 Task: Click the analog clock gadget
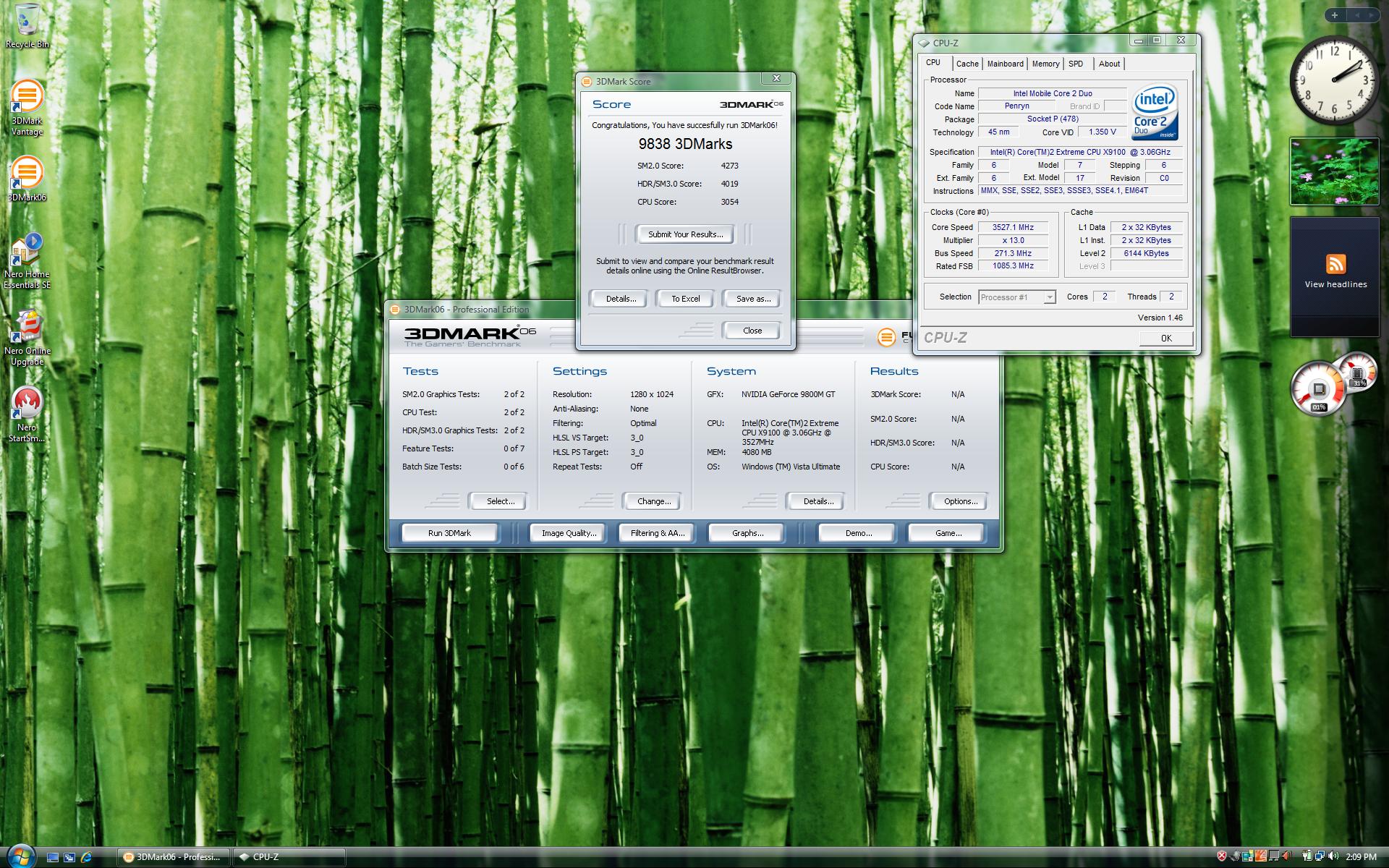coord(1335,80)
